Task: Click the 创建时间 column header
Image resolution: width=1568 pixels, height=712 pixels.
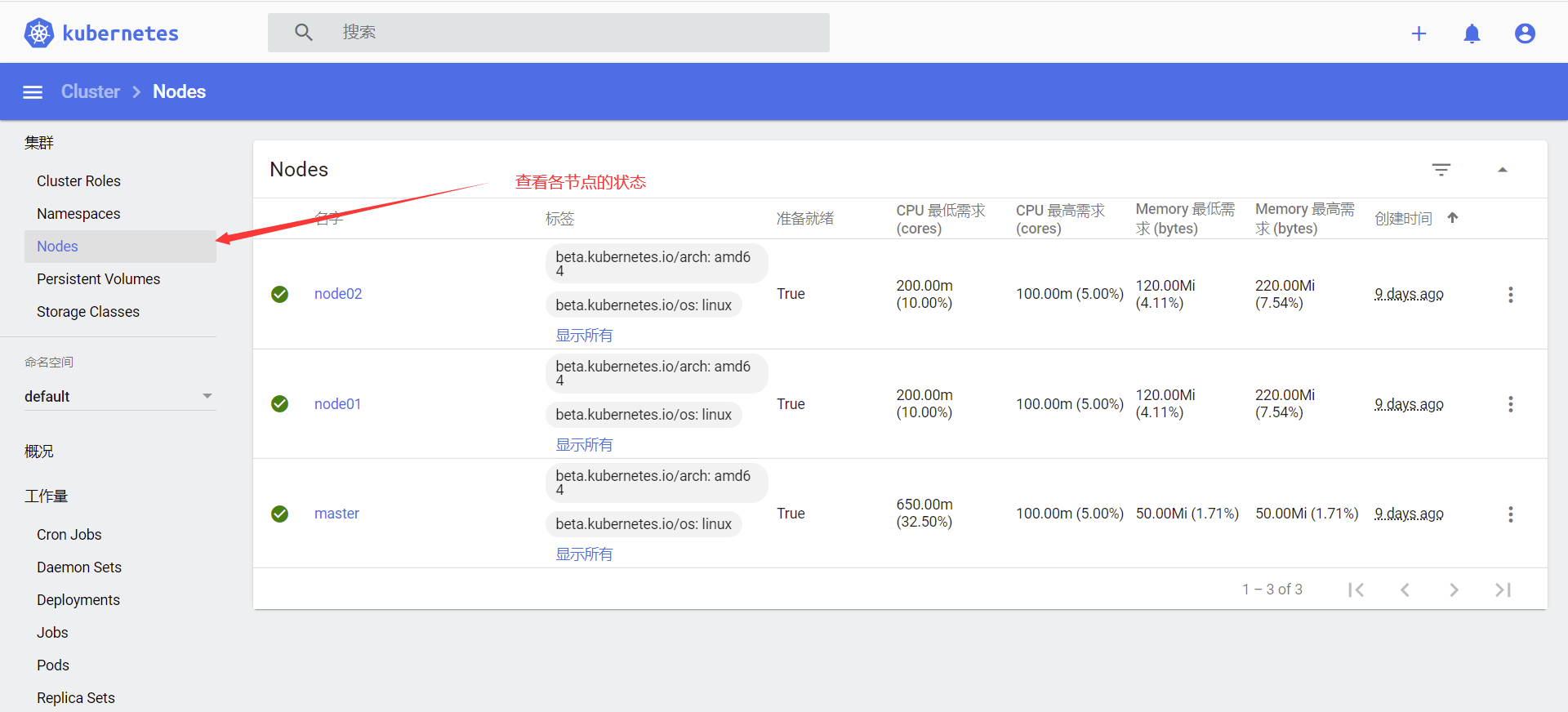Action: [x=1403, y=219]
